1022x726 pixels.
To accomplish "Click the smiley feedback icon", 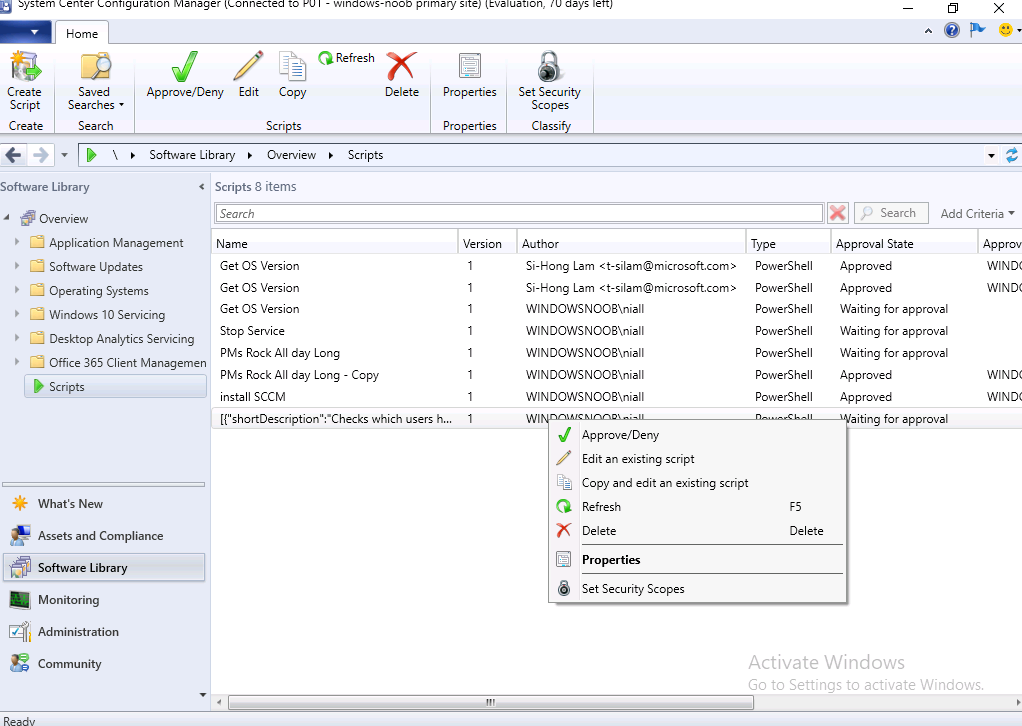I will click(x=1006, y=31).
